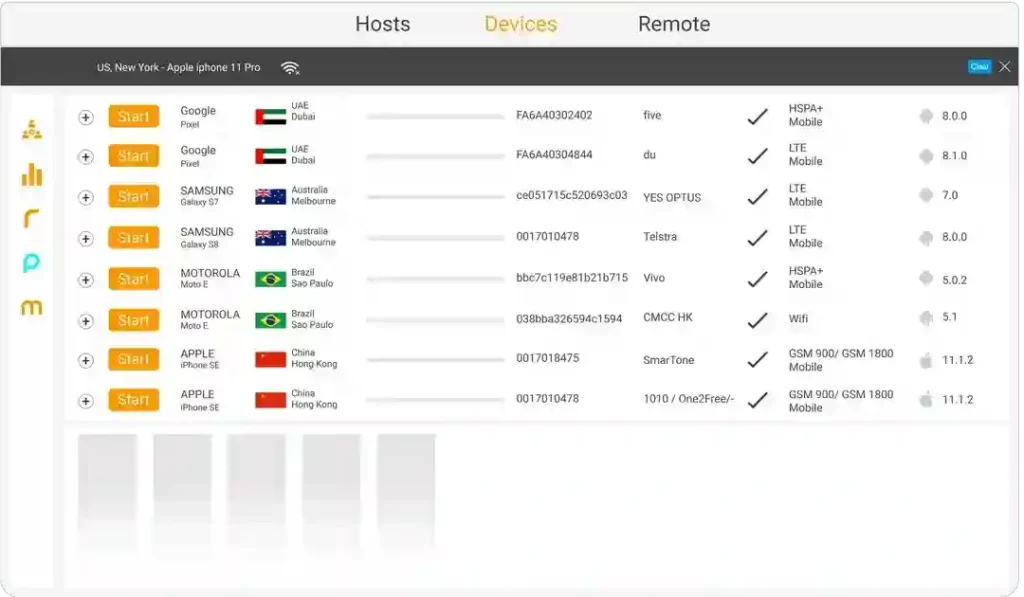Image resolution: width=1024 pixels, height=597 pixels.
Task: Click the UAE flag in the five row
Action: (x=270, y=116)
